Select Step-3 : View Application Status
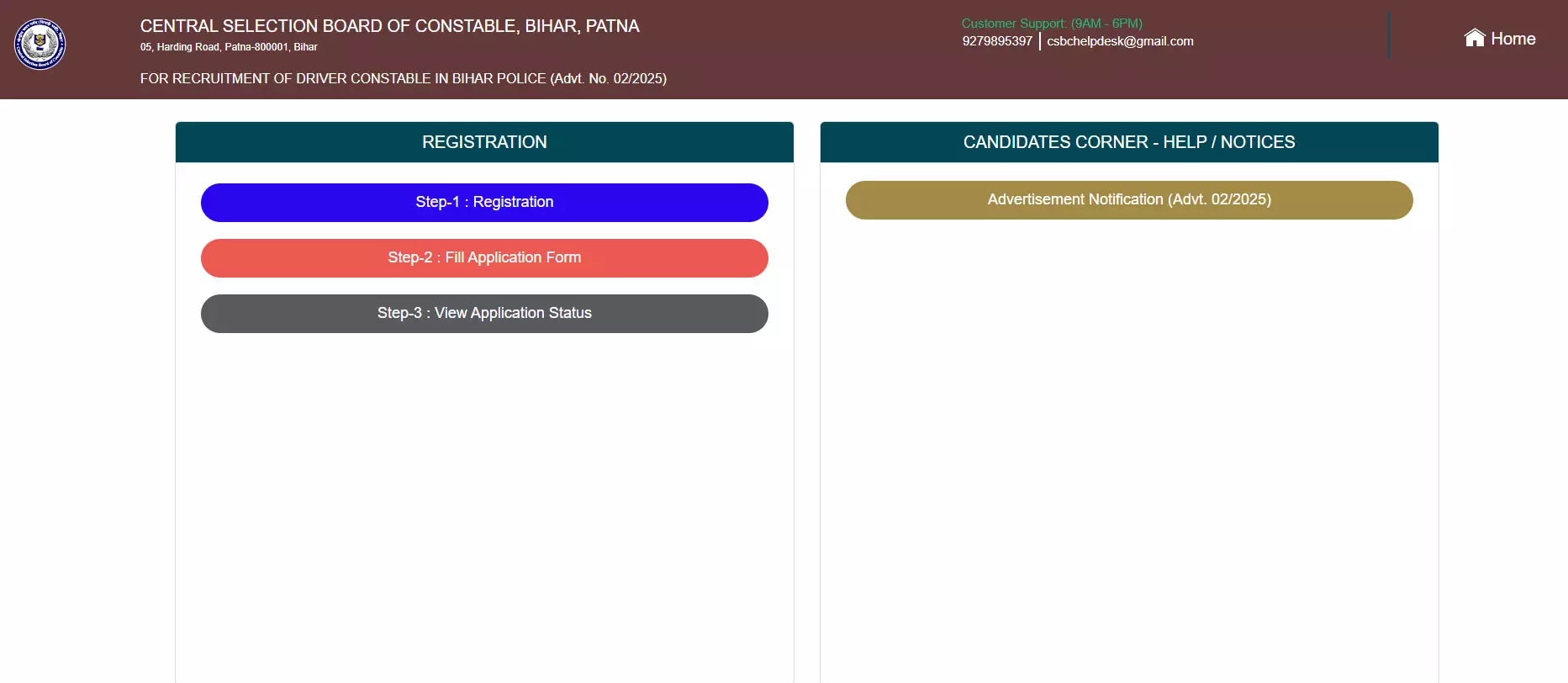1568x683 pixels. point(484,314)
